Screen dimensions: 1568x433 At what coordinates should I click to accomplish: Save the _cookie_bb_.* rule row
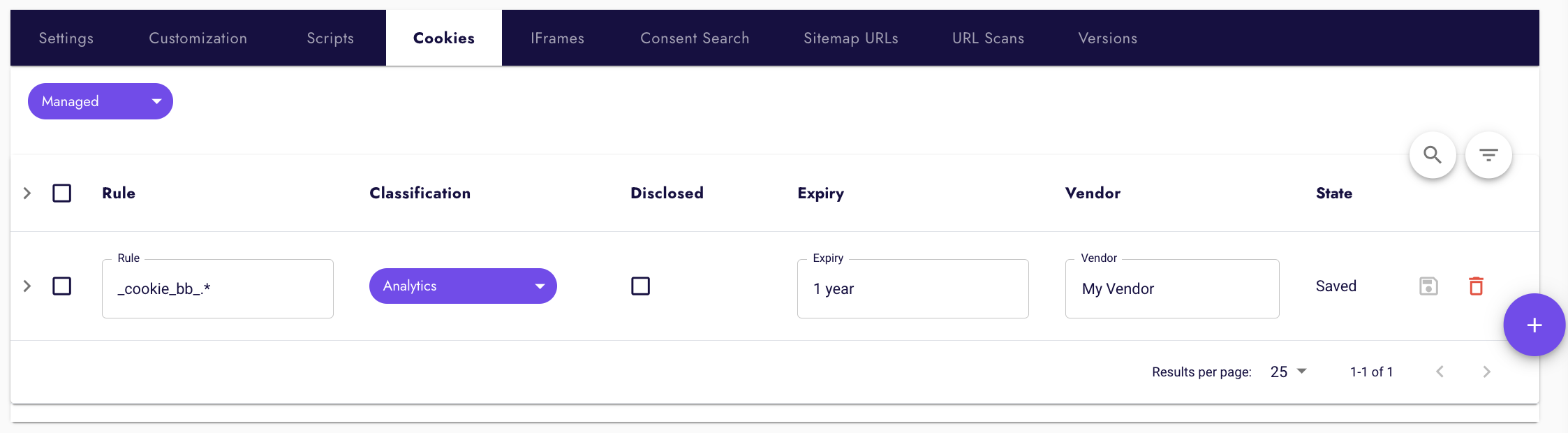(x=1428, y=286)
